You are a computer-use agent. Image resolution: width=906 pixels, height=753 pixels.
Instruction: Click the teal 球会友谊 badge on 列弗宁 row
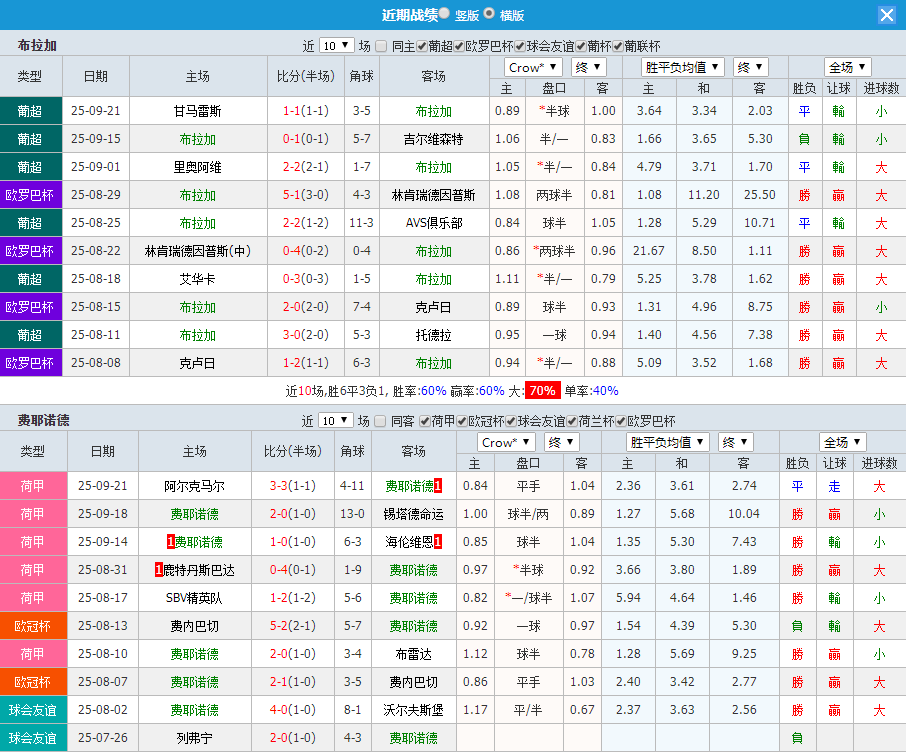click(x=31, y=738)
